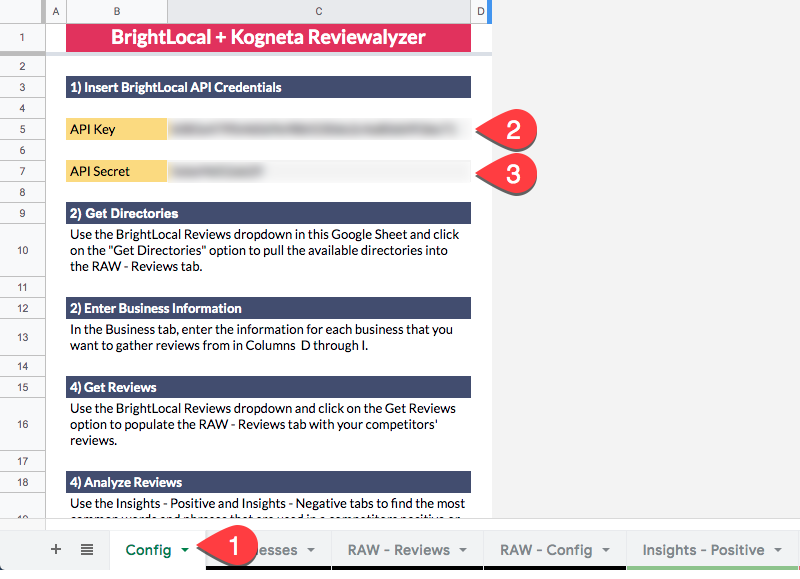Select the Get Directories section header cell

268,212
